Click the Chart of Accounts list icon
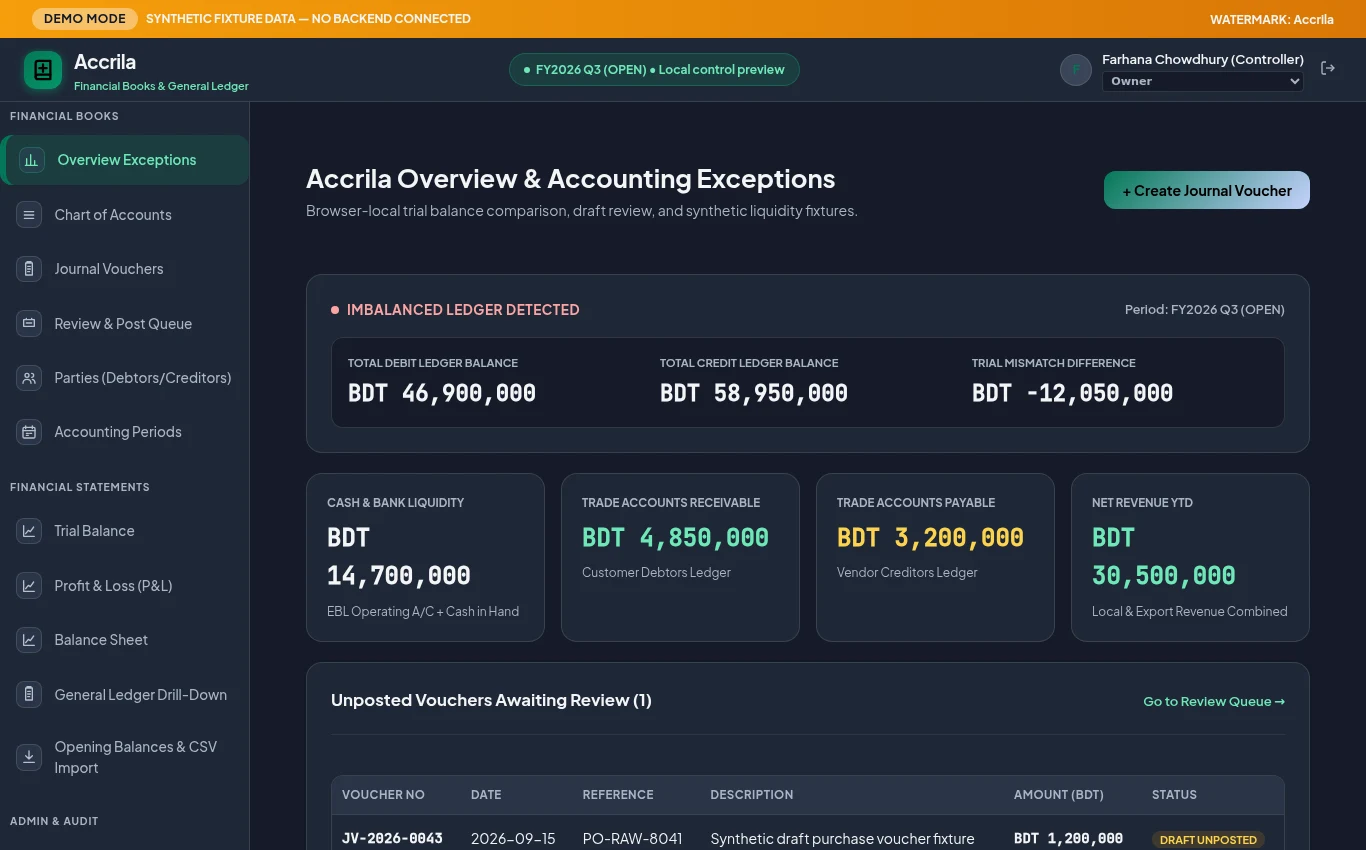Viewport: 1366px width, 850px height. pyautogui.click(x=29, y=215)
